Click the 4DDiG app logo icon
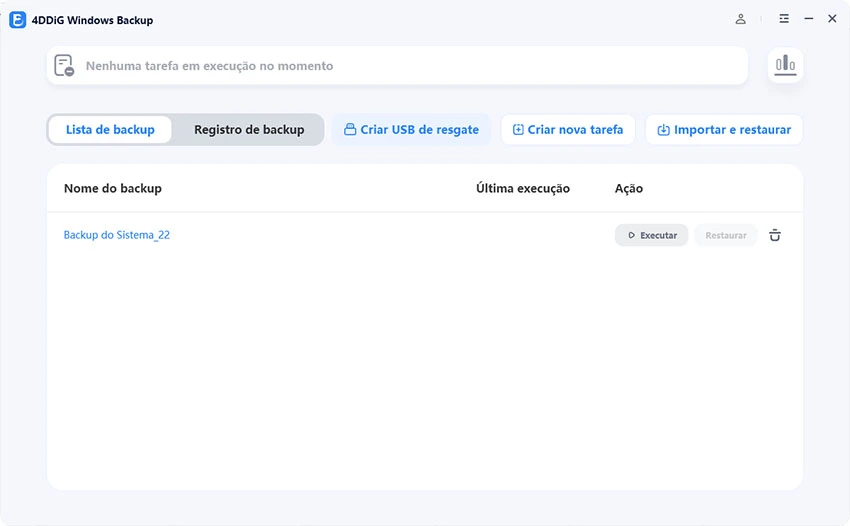This screenshot has height=526, width=850. [17, 20]
